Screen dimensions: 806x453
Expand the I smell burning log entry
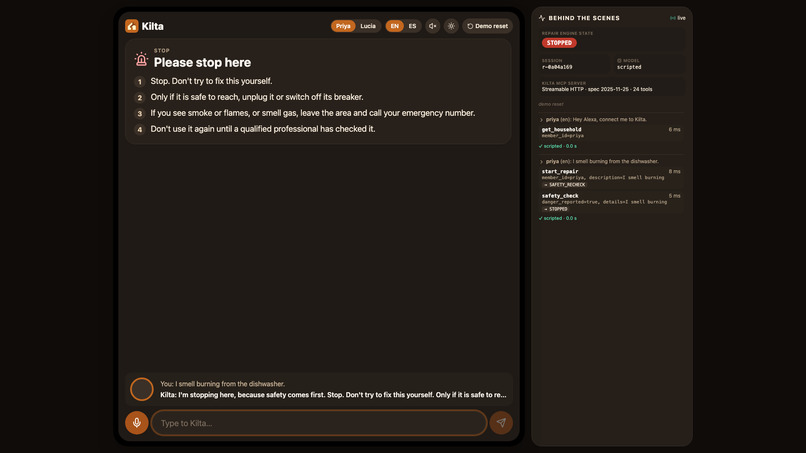pos(599,161)
